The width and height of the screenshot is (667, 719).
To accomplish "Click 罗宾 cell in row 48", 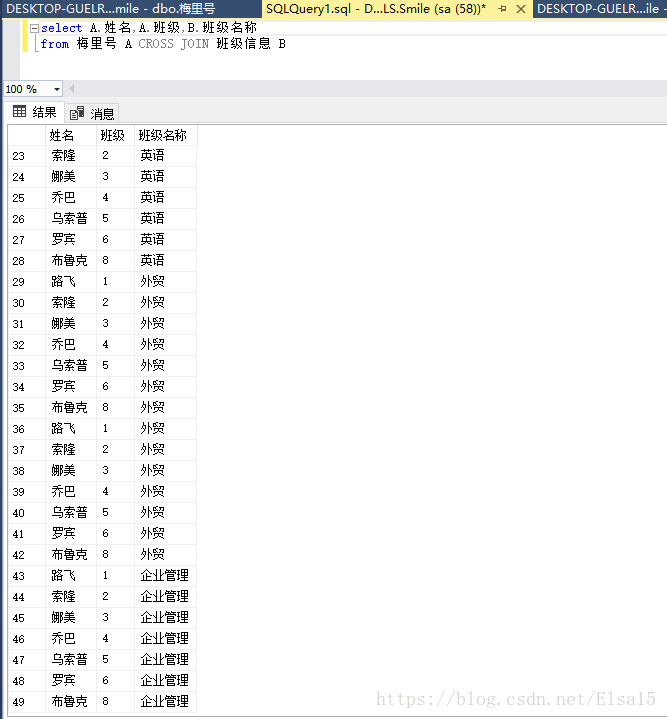I will [71, 681].
